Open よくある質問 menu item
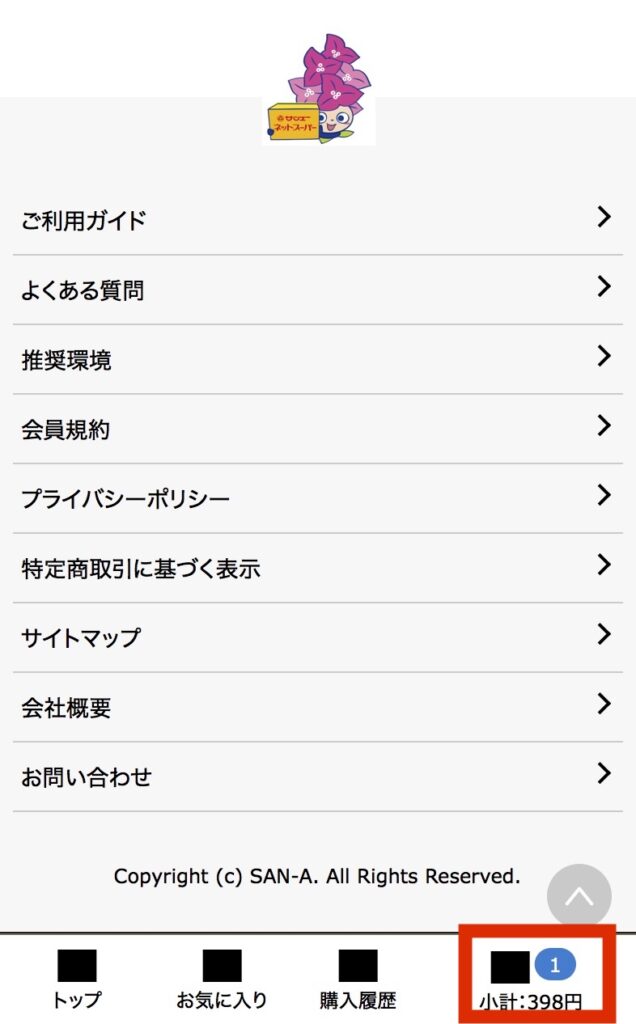This screenshot has height=1024, width=636. pyautogui.click(x=83, y=290)
